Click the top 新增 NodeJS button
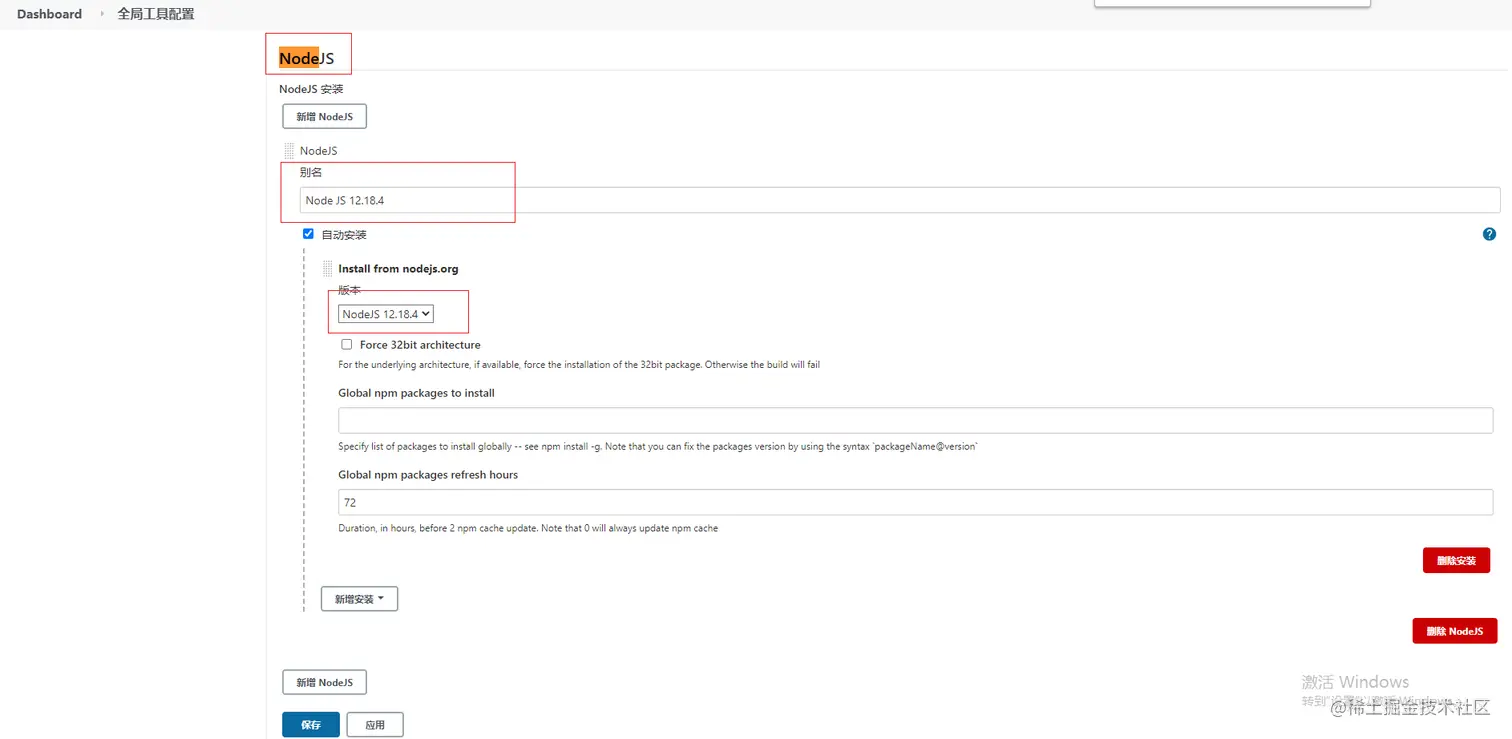 [x=325, y=116]
